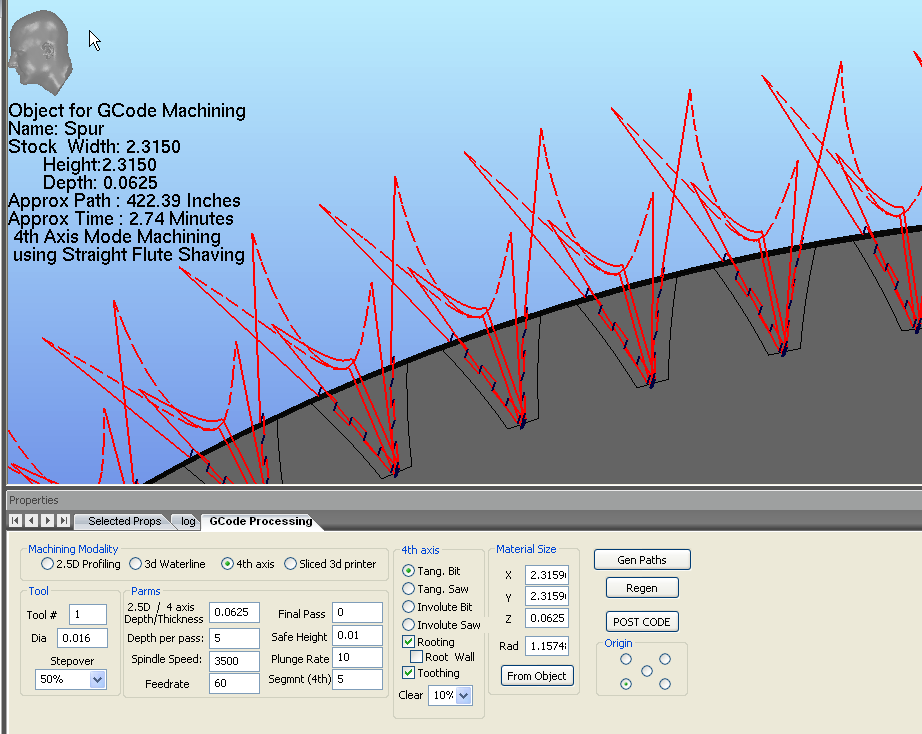
Task: Open the Stepover percentage dropdown
Action: [x=97, y=679]
